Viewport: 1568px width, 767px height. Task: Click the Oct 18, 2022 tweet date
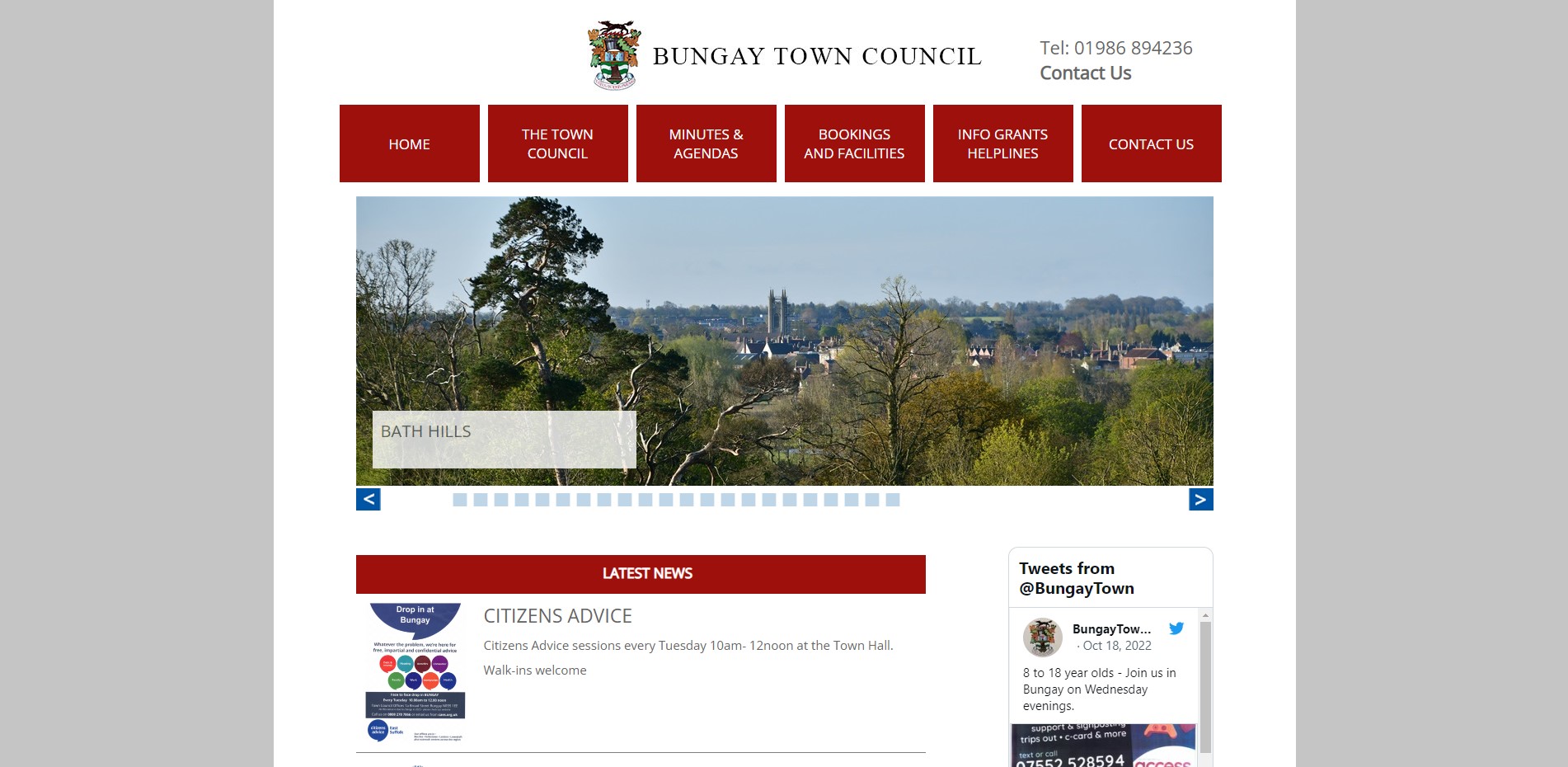[x=1117, y=646]
